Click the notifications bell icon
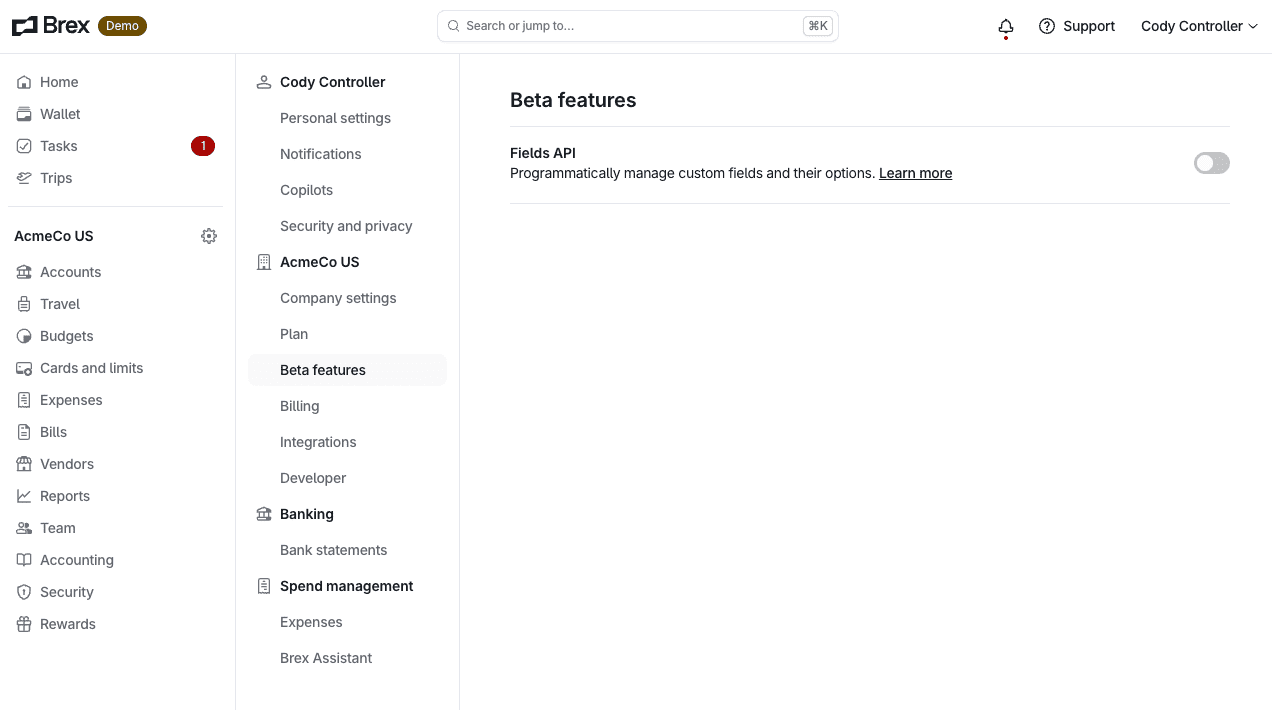The image size is (1272, 710). (1006, 27)
